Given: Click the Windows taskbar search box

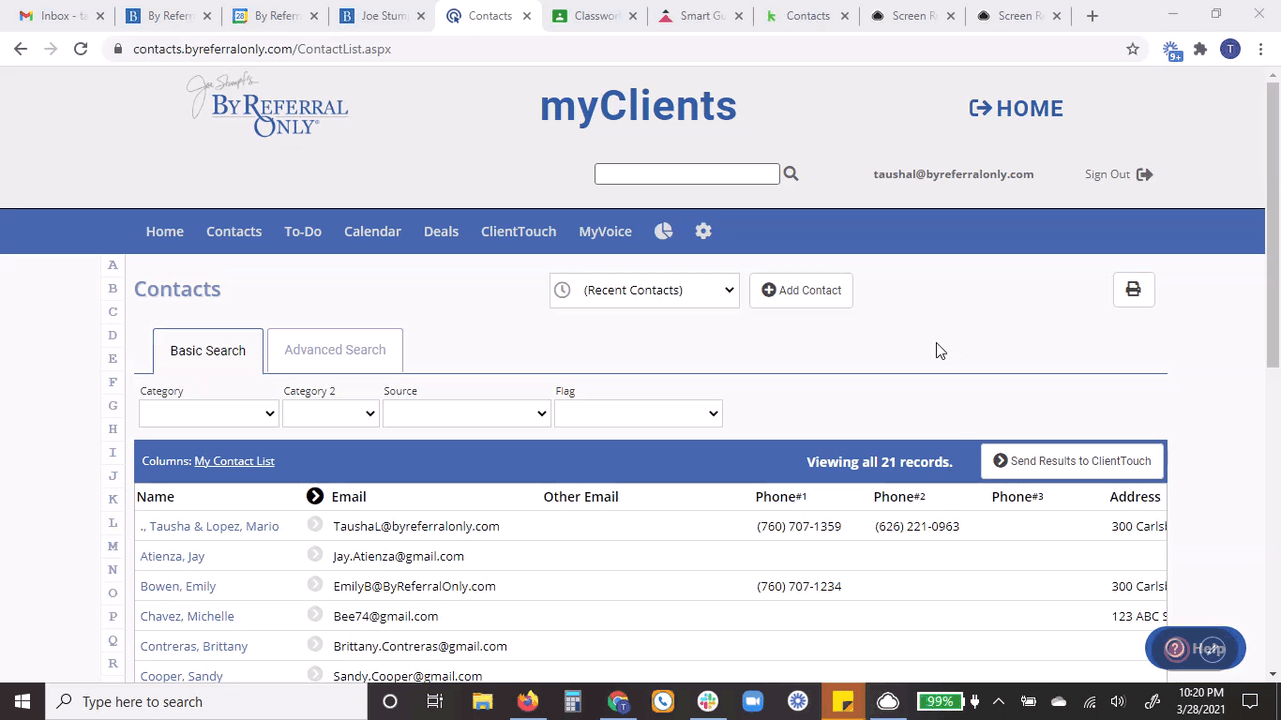Looking at the screenshot, I should (x=207, y=701).
